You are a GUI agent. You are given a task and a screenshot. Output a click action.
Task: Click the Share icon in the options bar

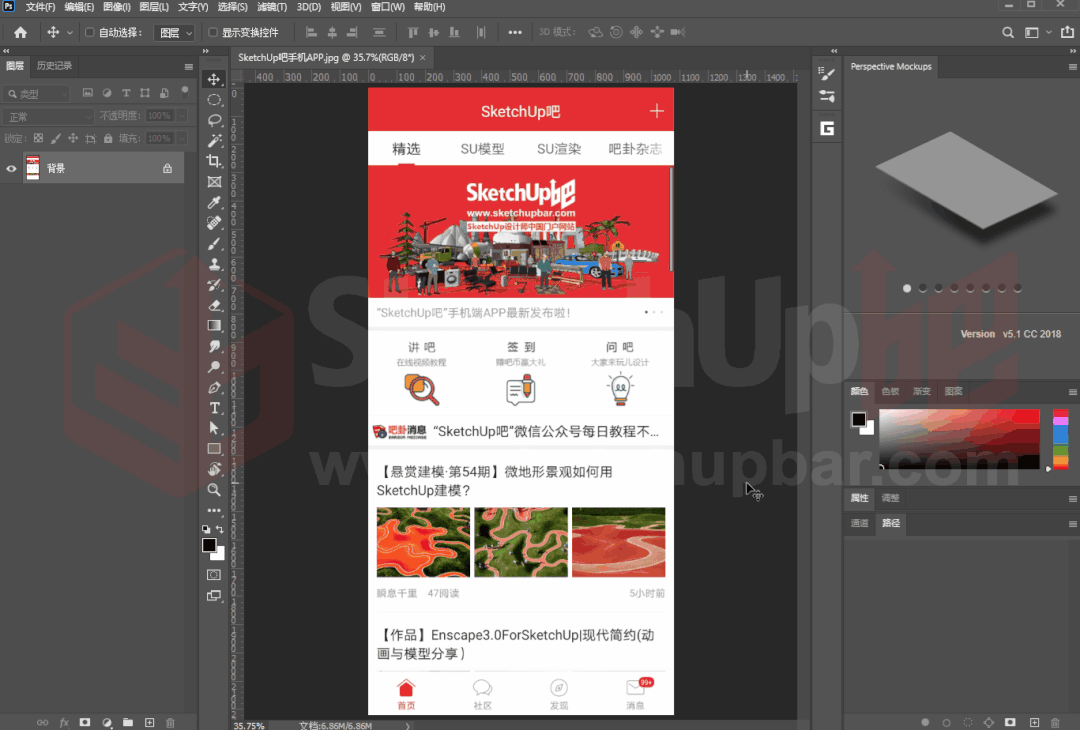(x=1068, y=32)
